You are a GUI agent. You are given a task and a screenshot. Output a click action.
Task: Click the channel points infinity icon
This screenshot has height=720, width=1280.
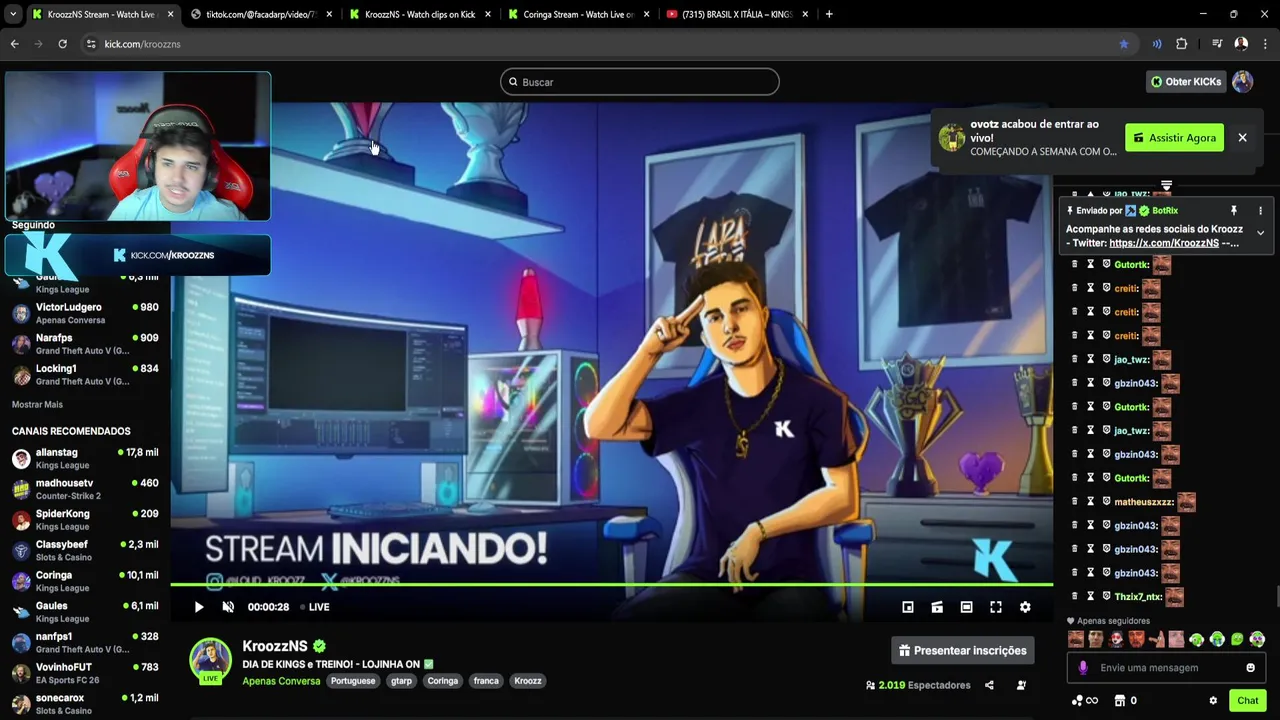click(x=1084, y=701)
